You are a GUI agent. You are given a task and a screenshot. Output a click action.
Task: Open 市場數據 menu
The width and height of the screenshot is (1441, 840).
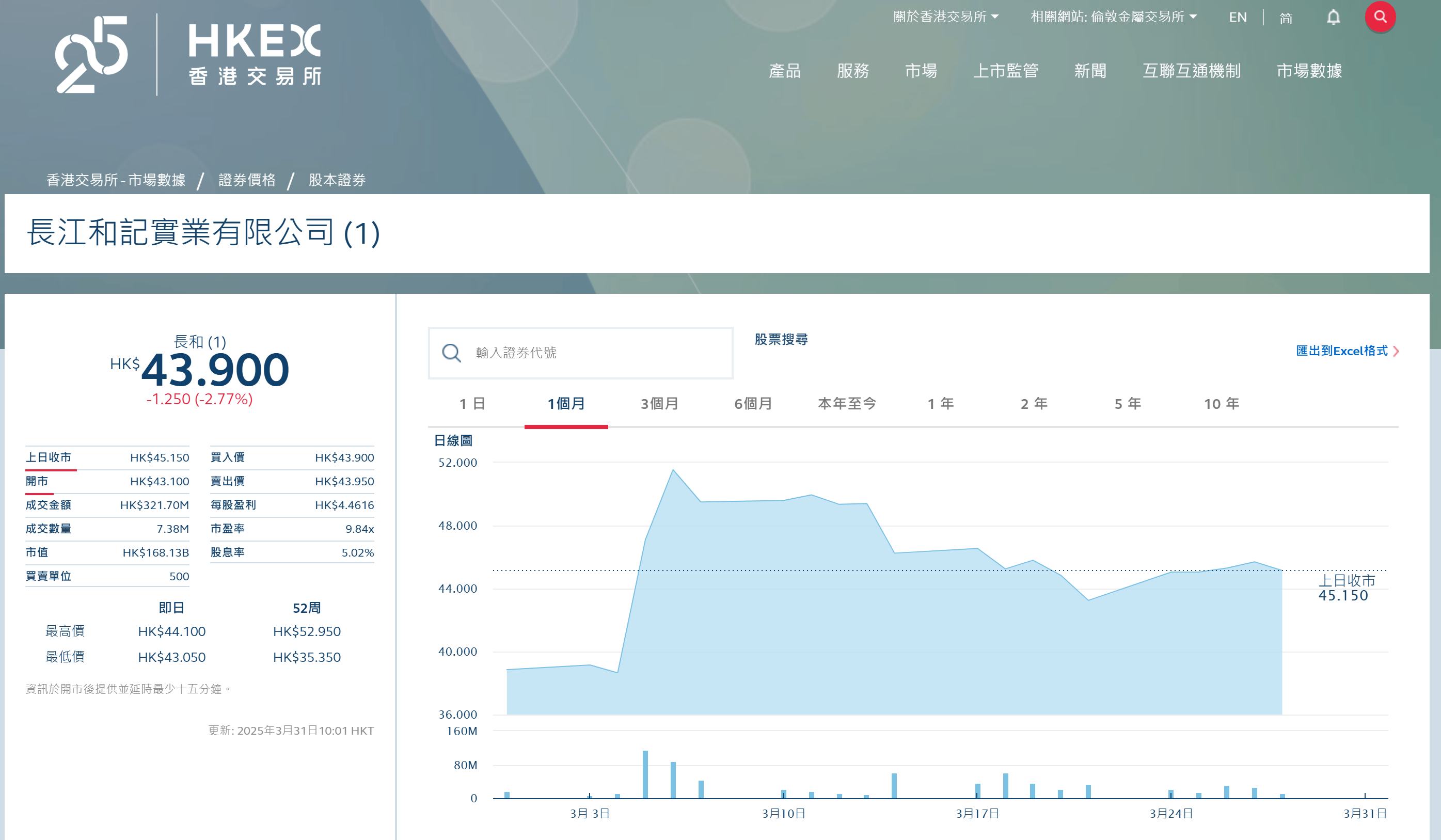(x=1309, y=71)
